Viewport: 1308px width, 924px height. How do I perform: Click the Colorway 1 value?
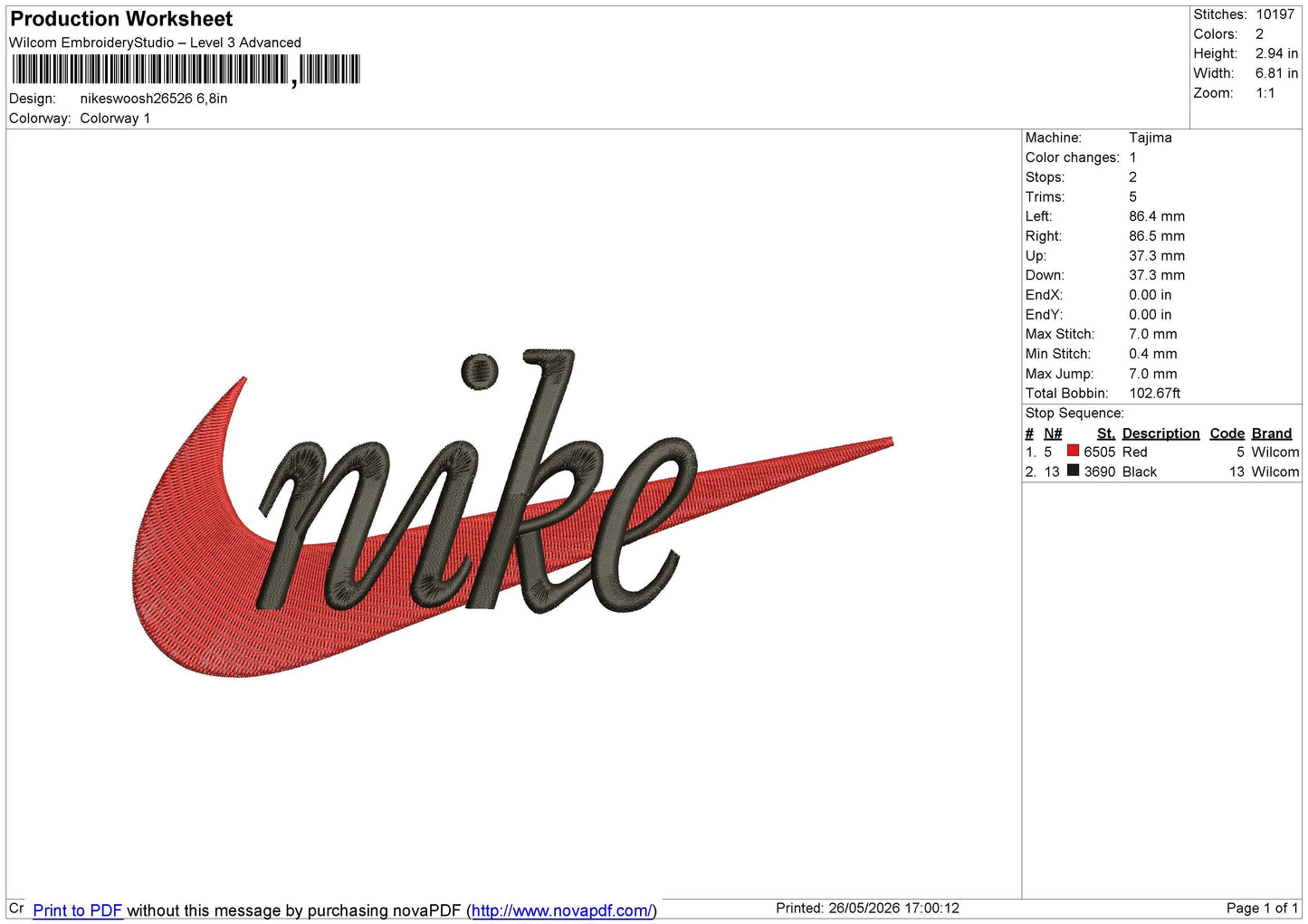[115, 119]
